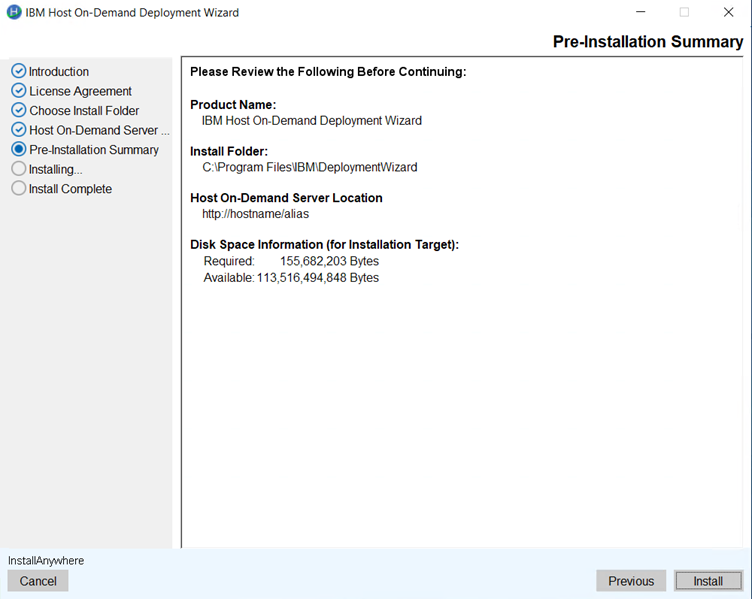Click the checkmark icon beside License Agreement

[x=18, y=91]
